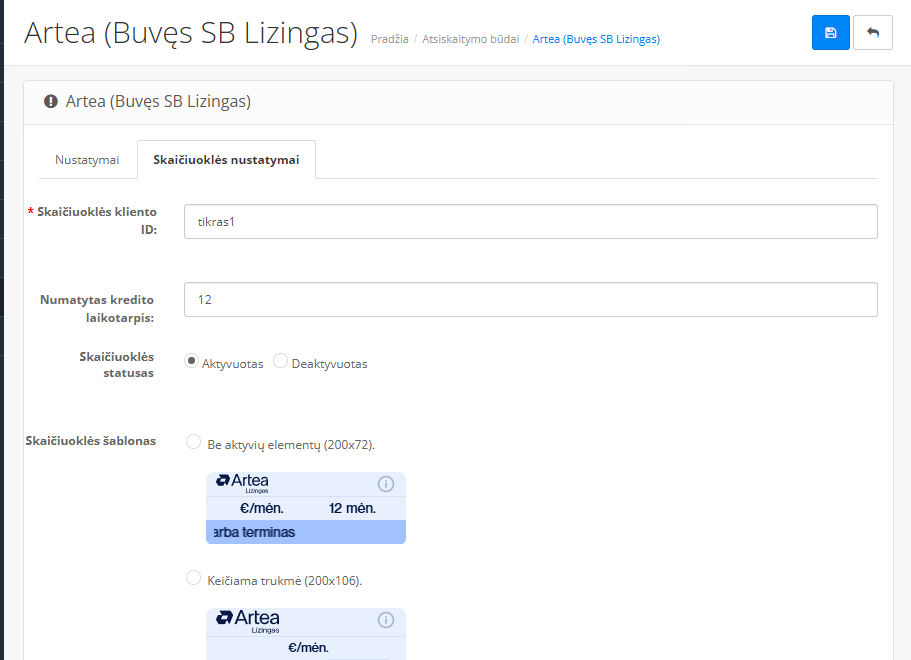Choose Keičiama trukmė (200x106) template
This screenshot has width=911, height=660.
(x=194, y=578)
